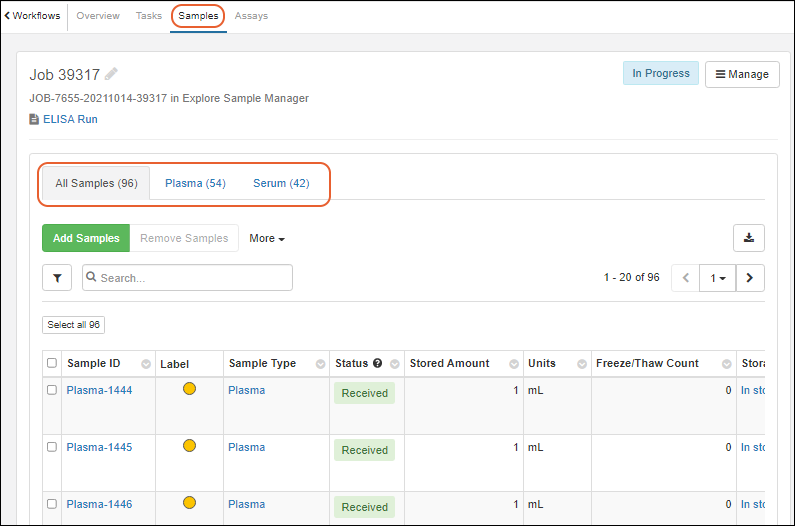
Task: Go to next page with right arrow
Action: pos(750,278)
